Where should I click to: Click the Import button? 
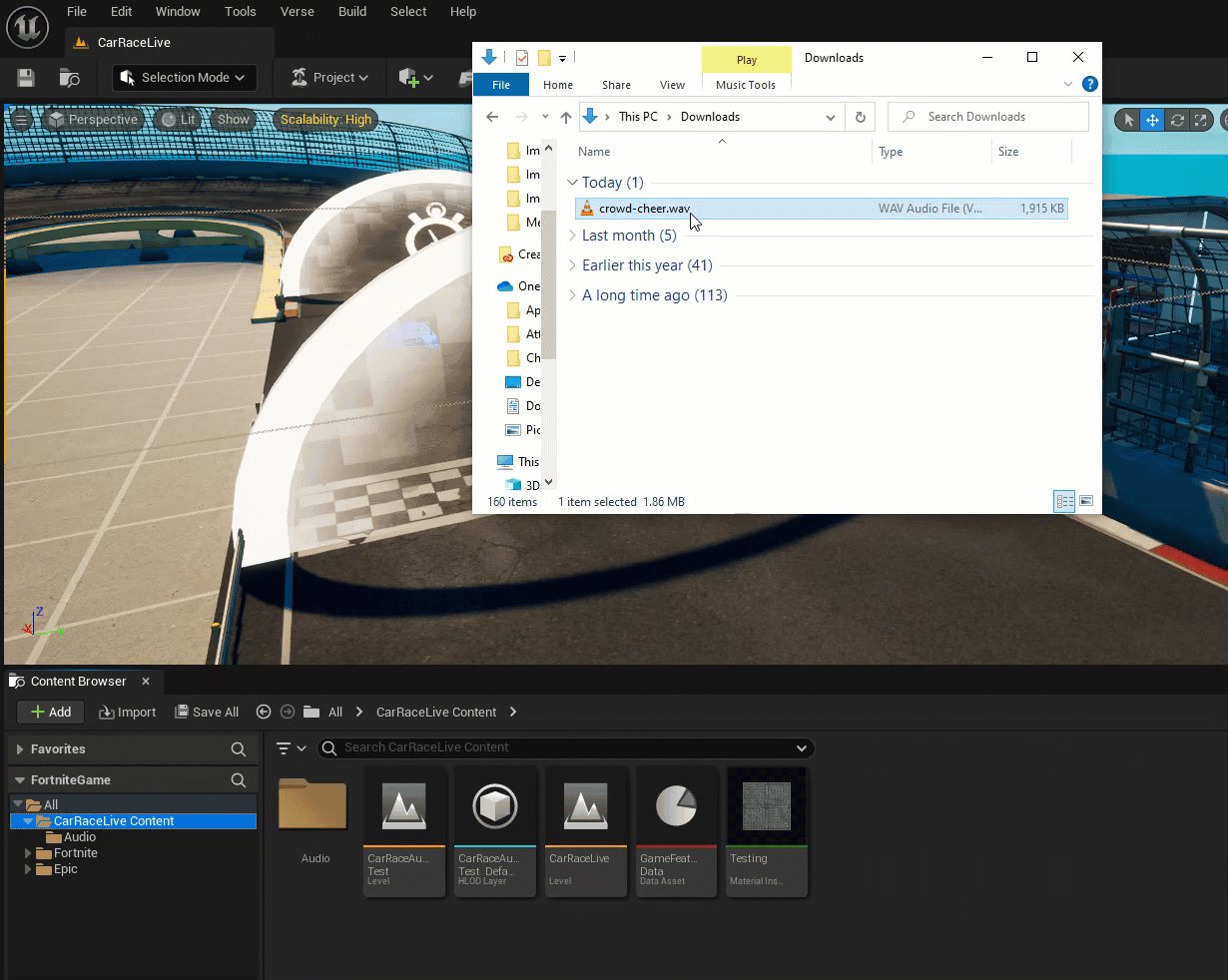point(128,712)
